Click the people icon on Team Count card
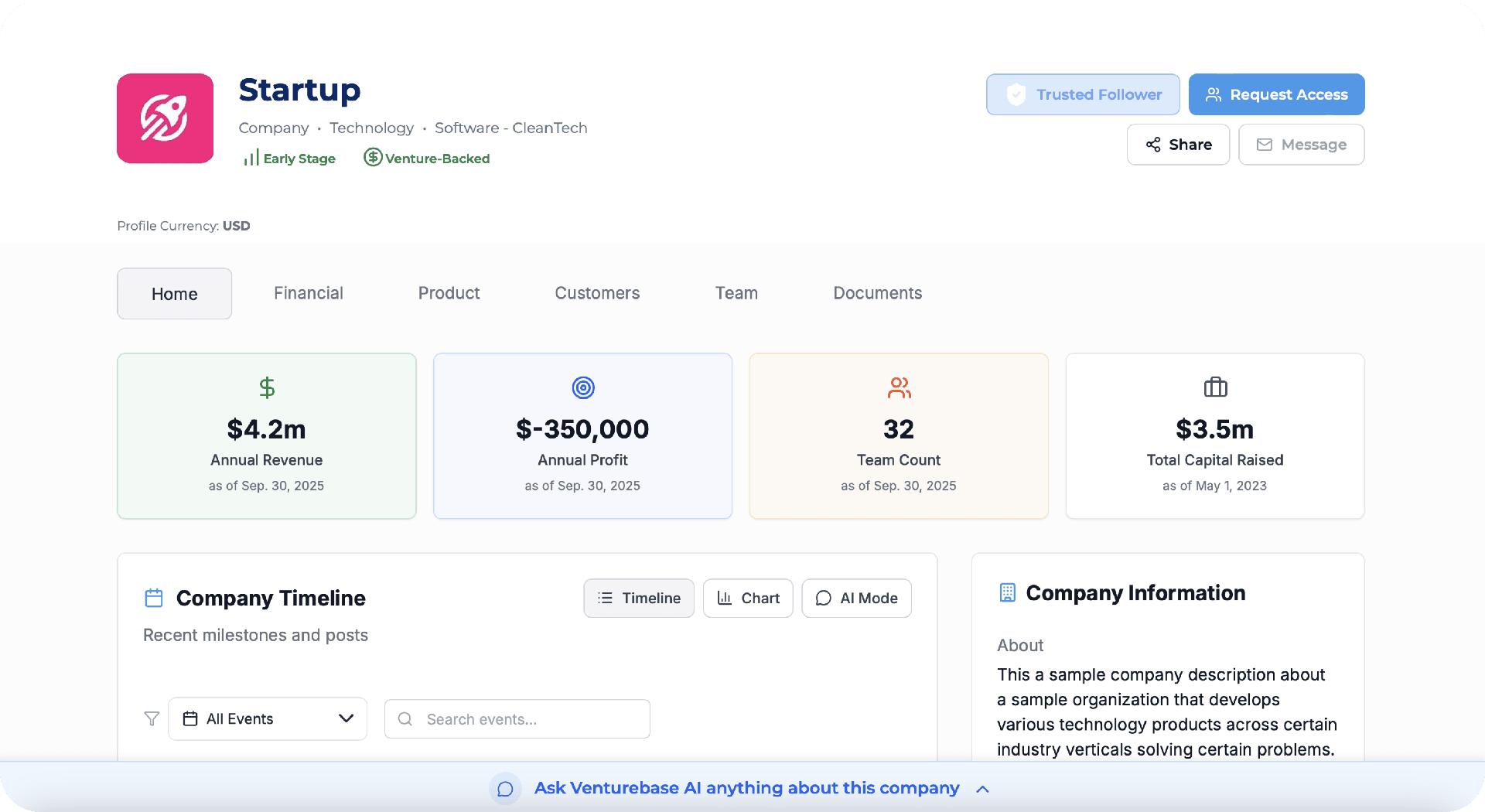The width and height of the screenshot is (1485, 812). 899,389
